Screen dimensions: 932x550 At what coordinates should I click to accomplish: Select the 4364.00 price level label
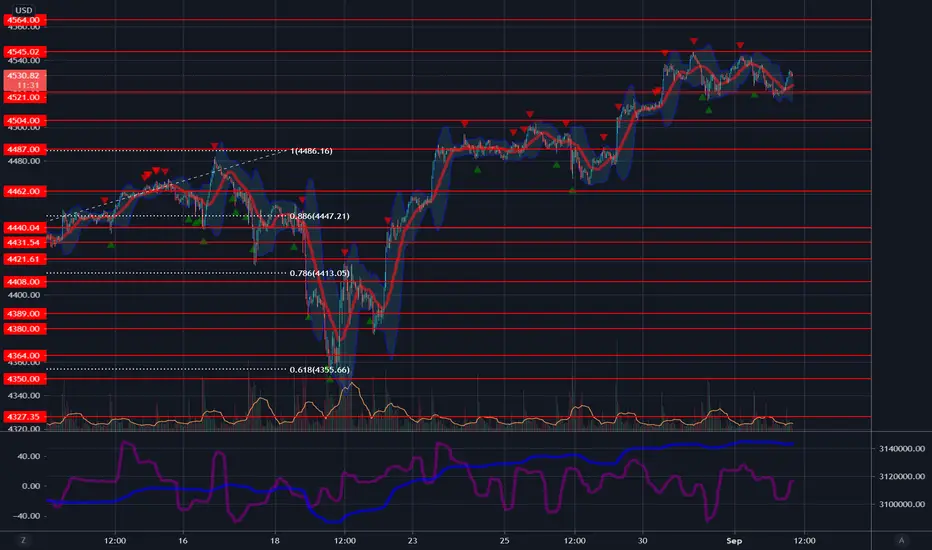24,356
